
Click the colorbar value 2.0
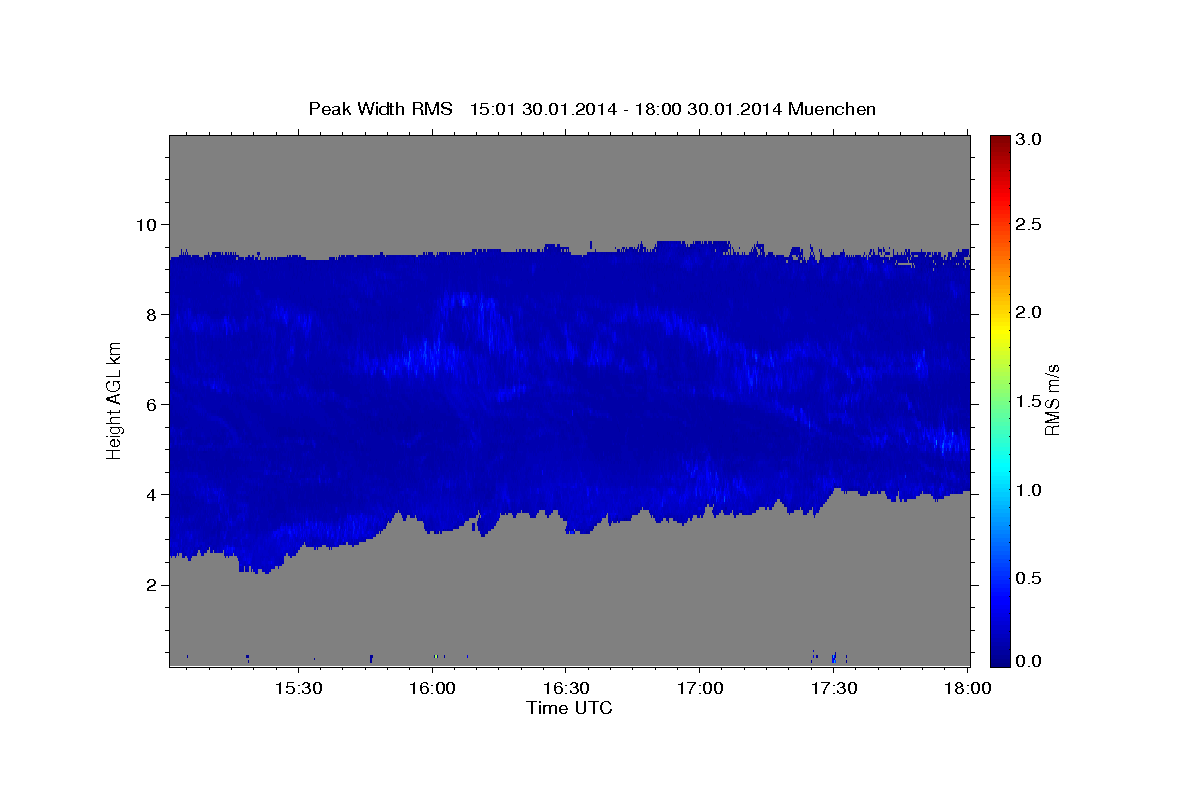tap(1029, 312)
